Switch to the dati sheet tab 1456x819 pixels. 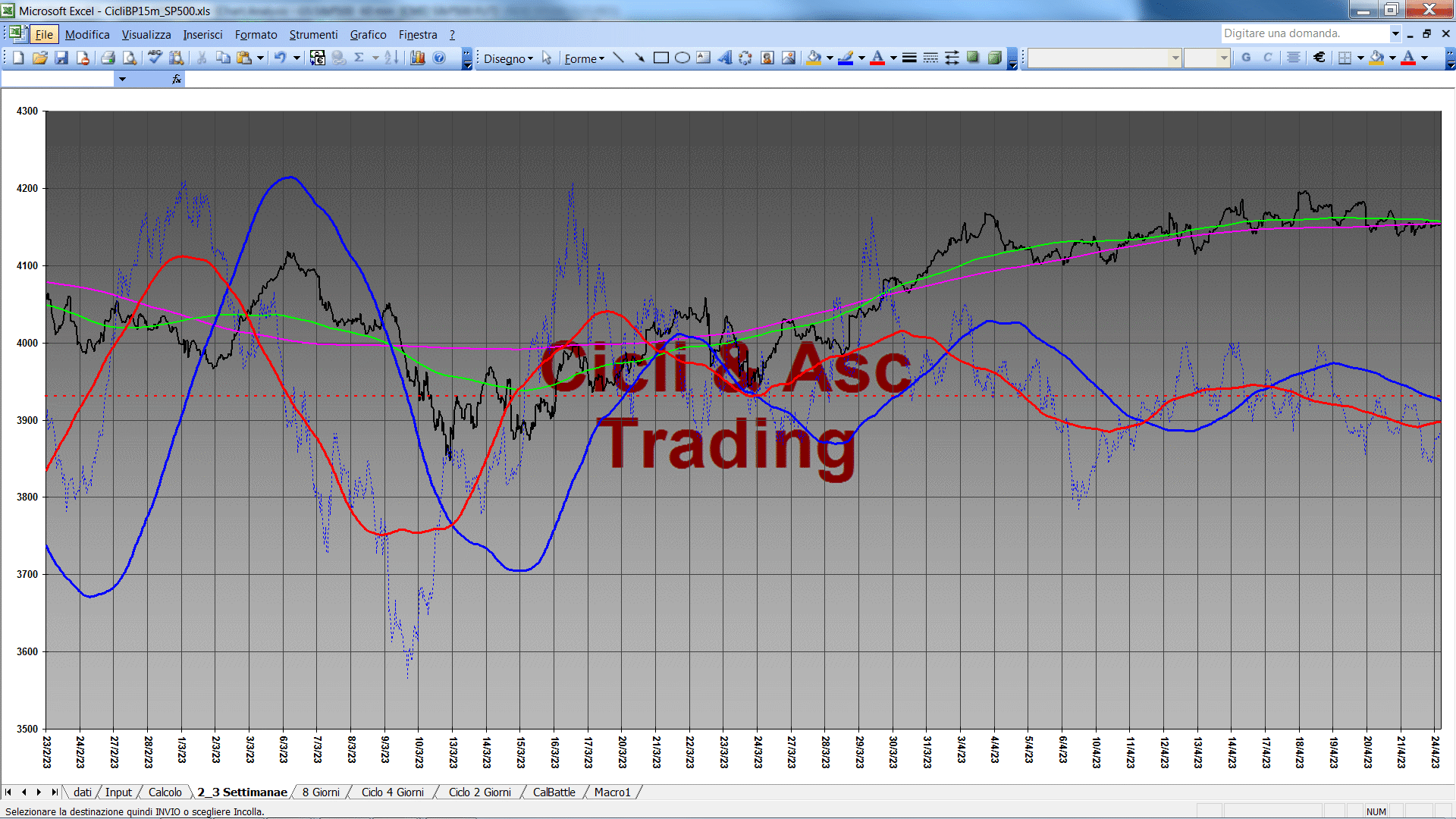tap(83, 792)
